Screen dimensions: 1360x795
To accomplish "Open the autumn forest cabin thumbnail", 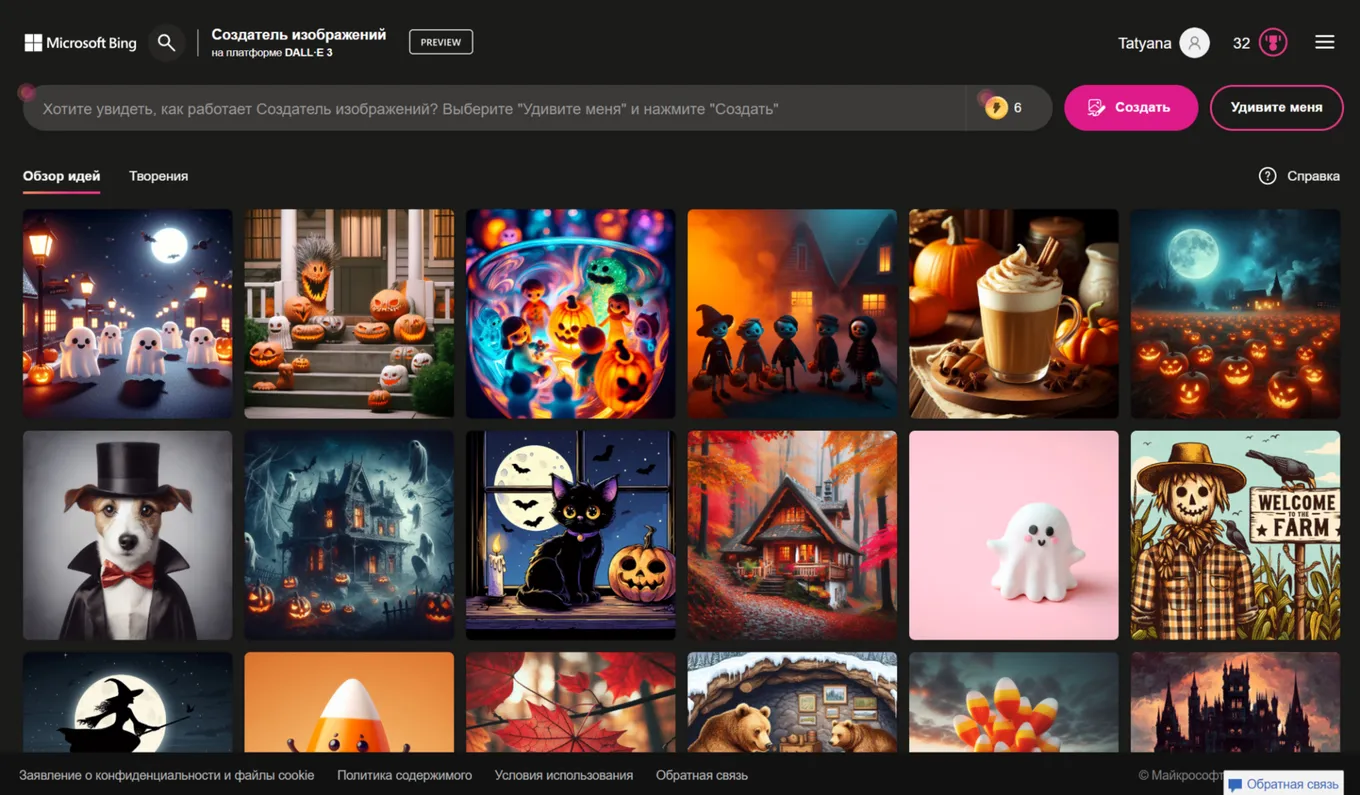I will click(792, 535).
